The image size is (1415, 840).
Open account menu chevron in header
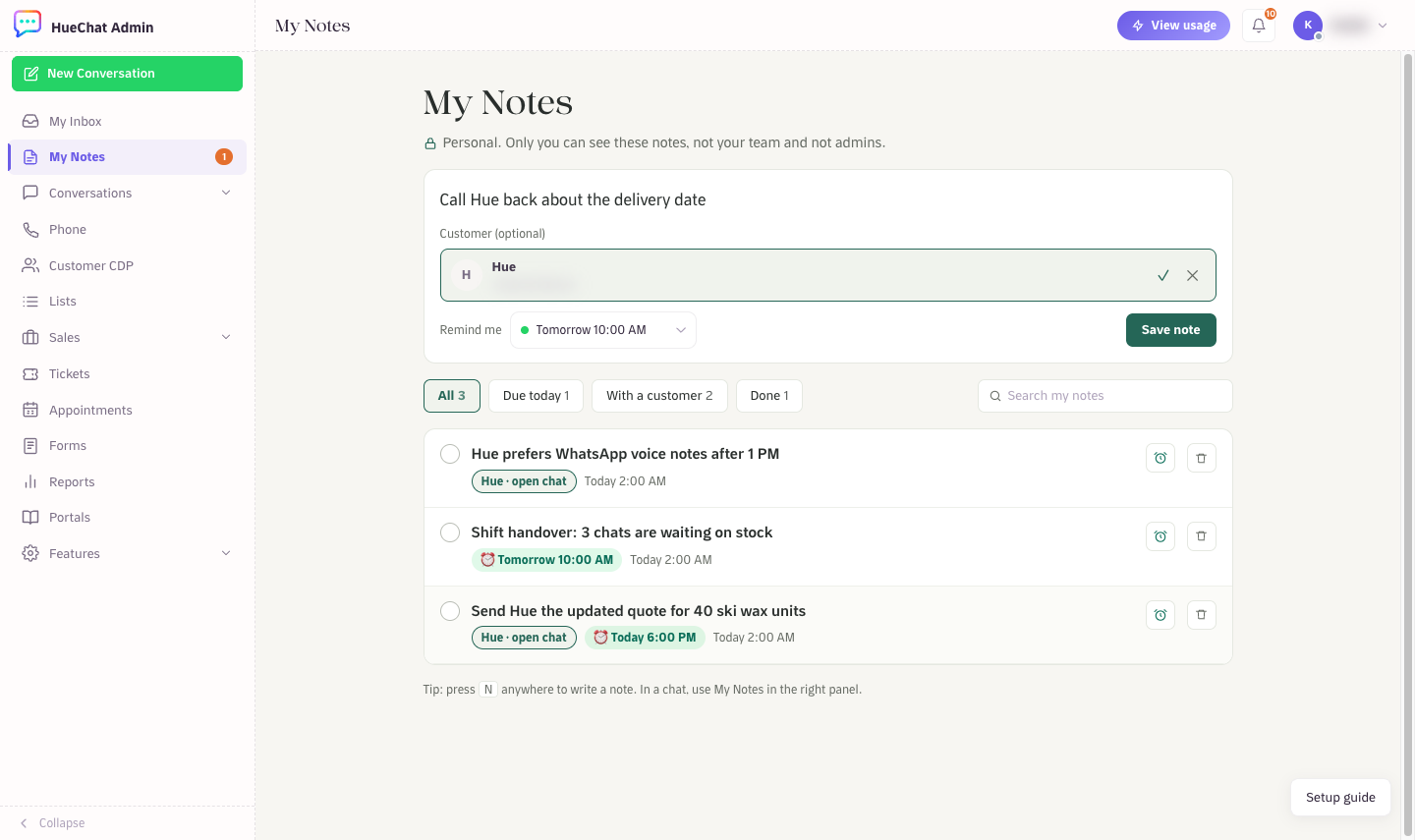tap(1383, 26)
